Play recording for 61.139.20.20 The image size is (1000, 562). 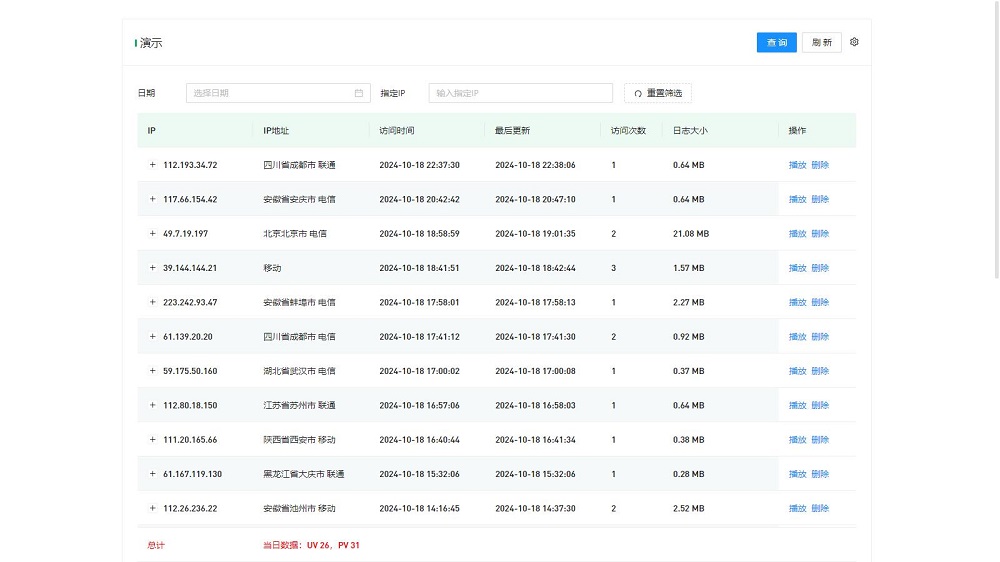click(797, 337)
